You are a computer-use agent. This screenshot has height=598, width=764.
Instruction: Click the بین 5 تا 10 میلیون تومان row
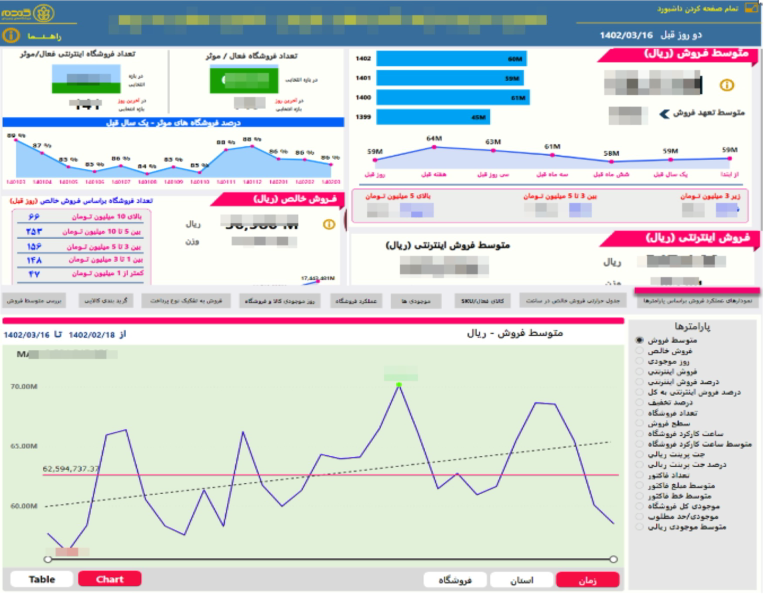(x=81, y=231)
